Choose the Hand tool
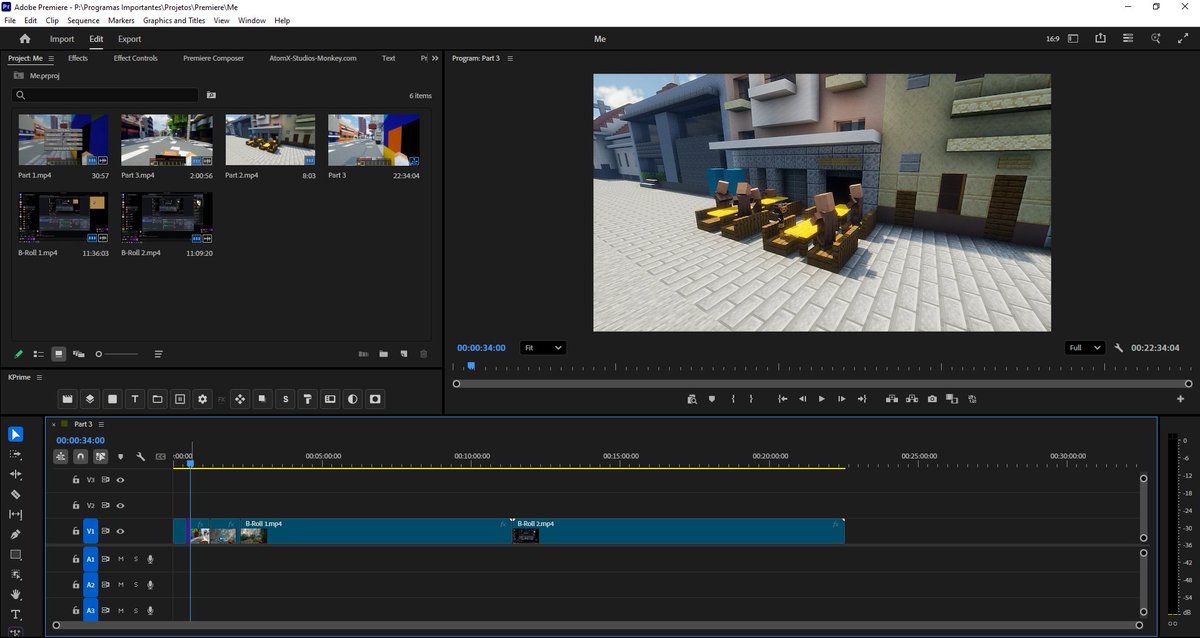 click(16, 594)
